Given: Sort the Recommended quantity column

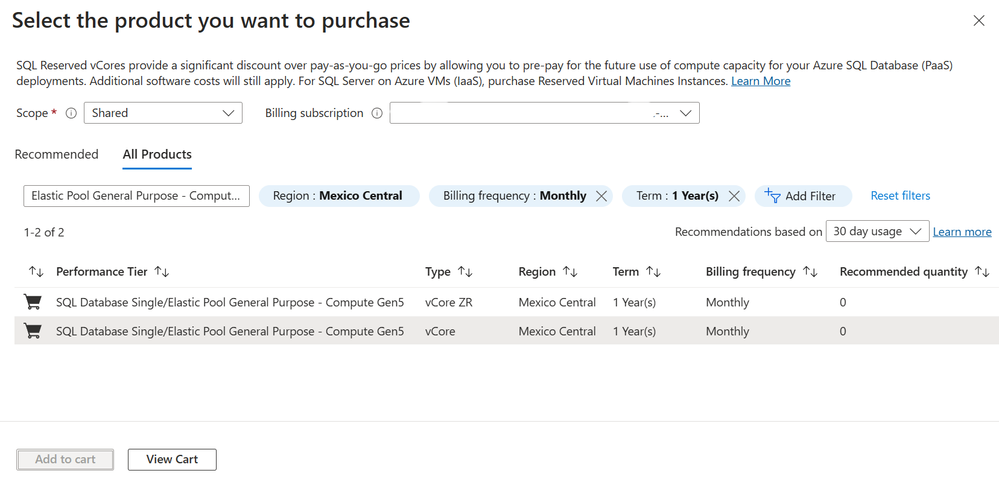Looking at the screenshot, I should coord(982,272).
